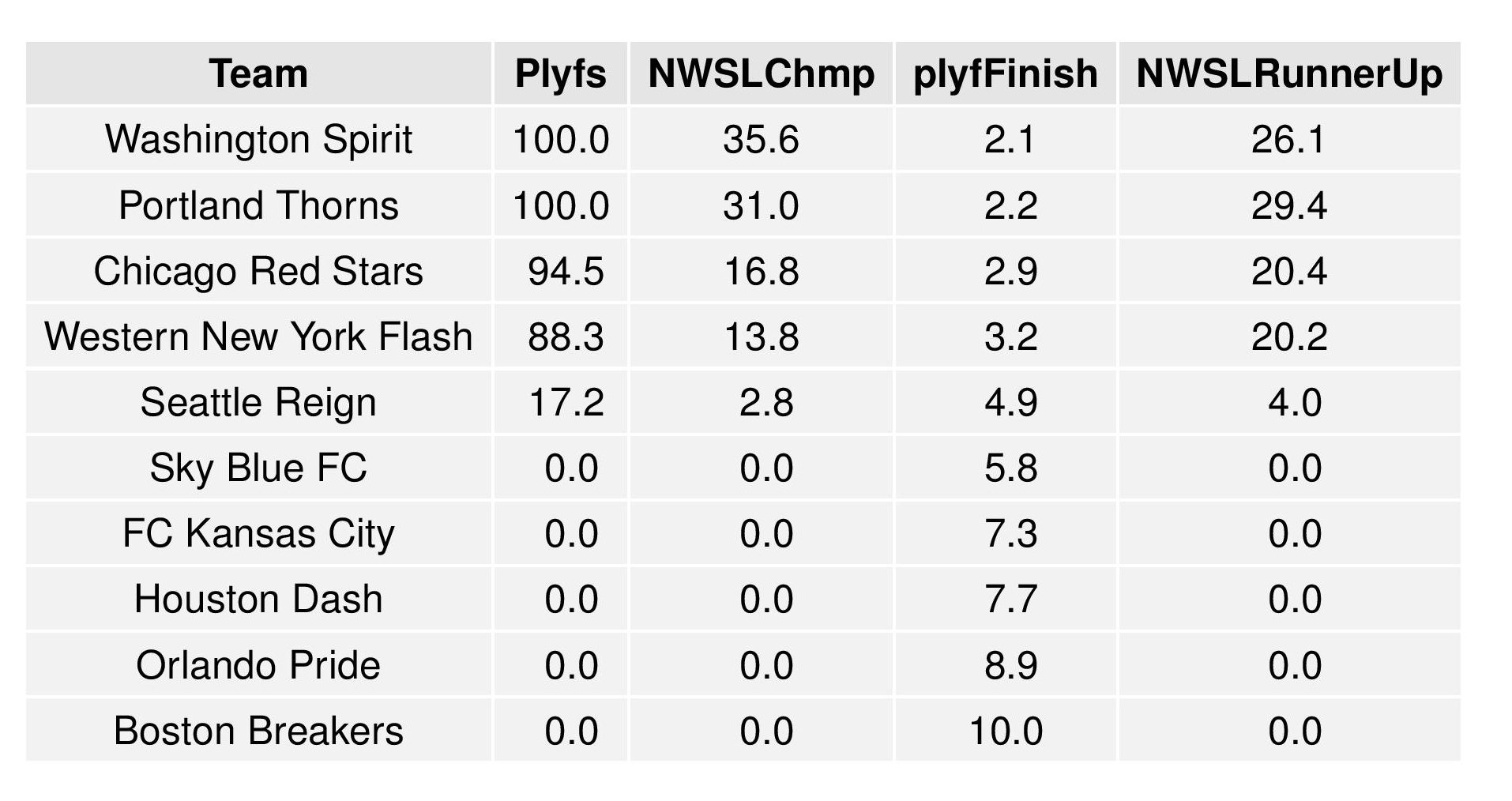
Task: Click the Orlando Pride team cell
Action: pos(258,665)
